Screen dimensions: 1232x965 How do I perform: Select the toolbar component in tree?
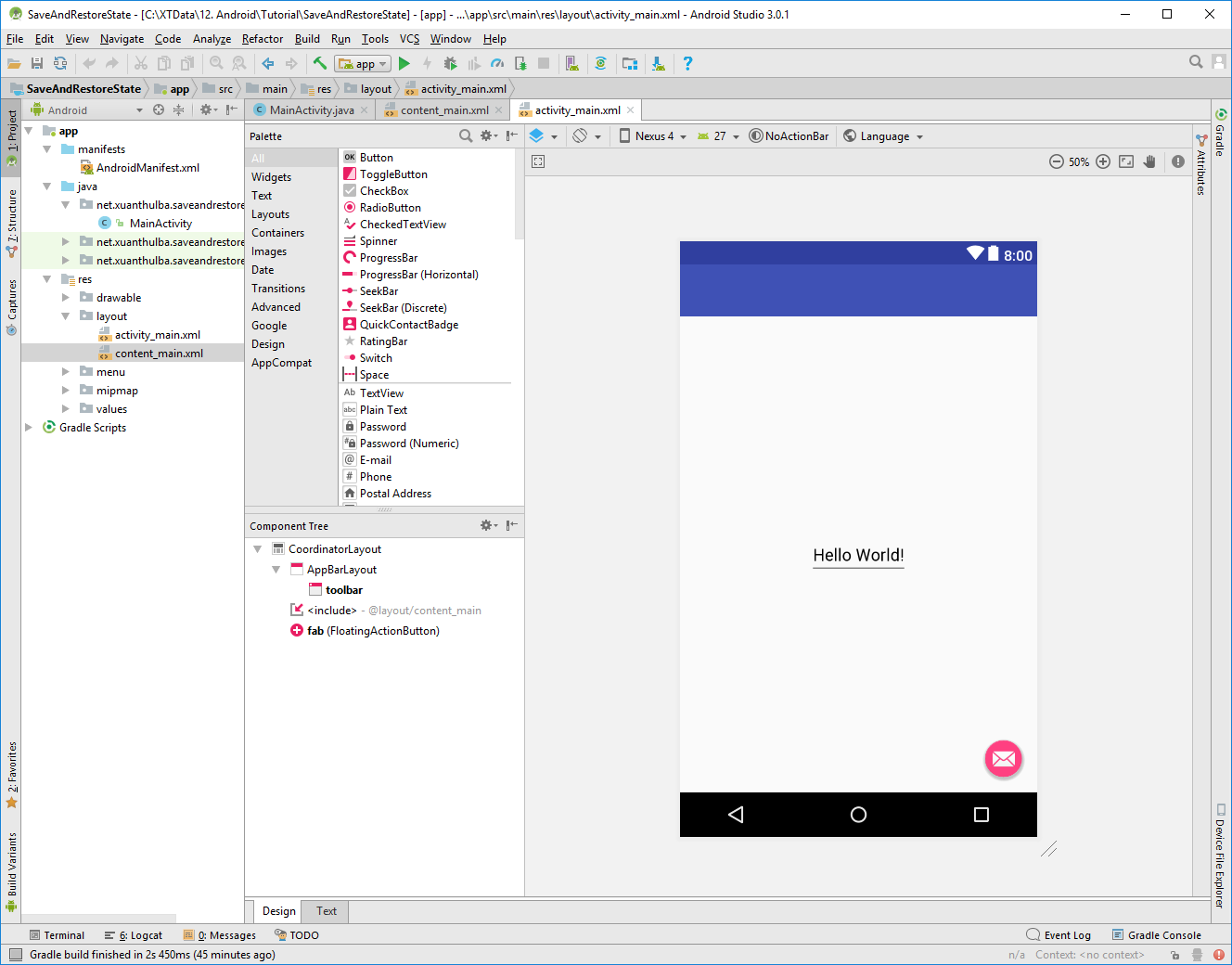pos(336,590)
